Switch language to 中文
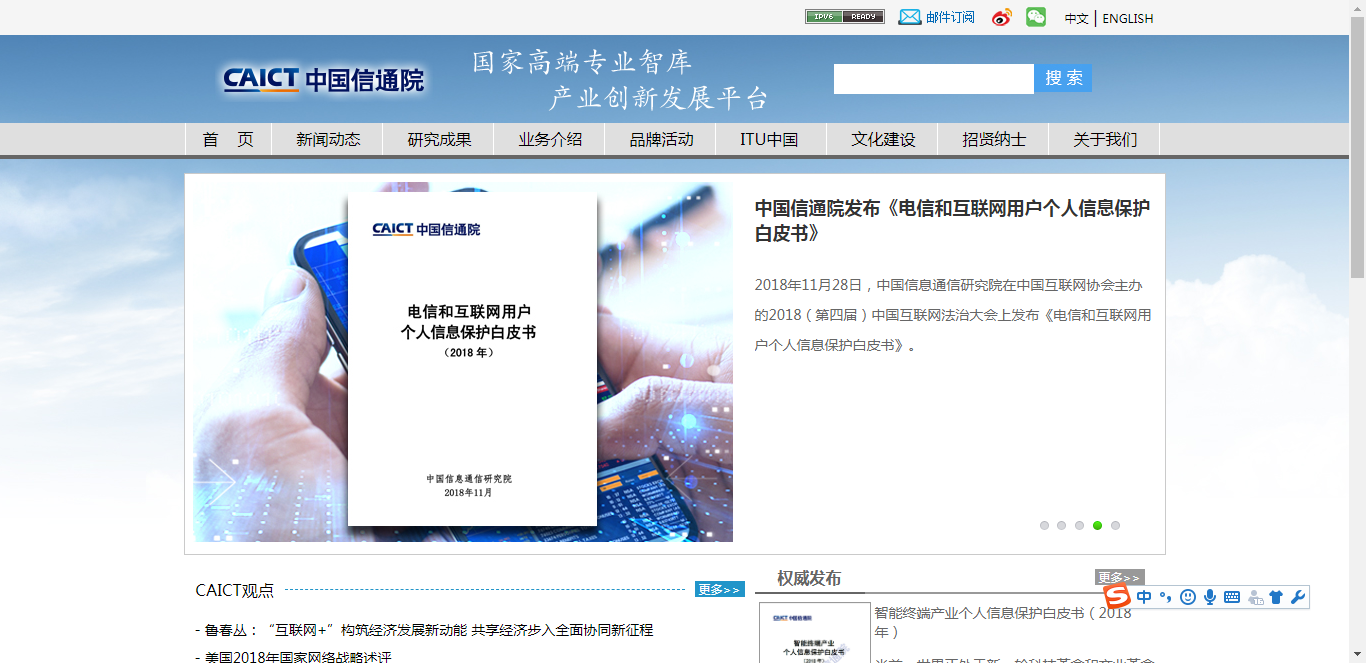Image resolution: width=1366 pixels, height=663 pixels. (x=1077, y=18)
